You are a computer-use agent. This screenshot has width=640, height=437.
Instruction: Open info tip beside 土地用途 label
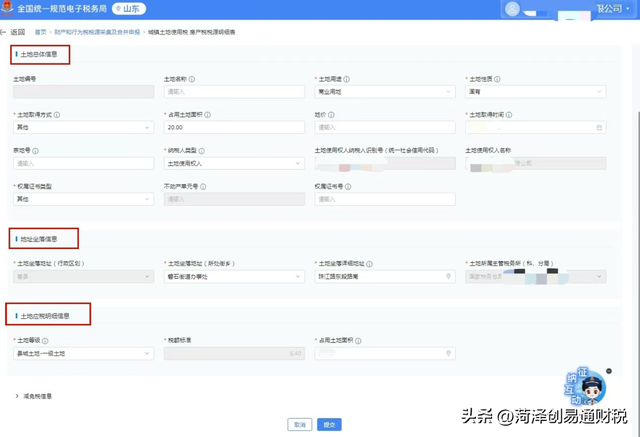pyautogui.click(x=347, y=79)
